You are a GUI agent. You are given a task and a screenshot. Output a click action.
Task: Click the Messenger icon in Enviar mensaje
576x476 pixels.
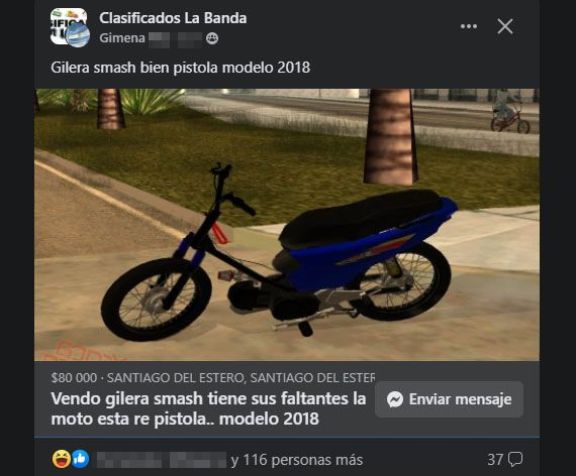point(395,399)
